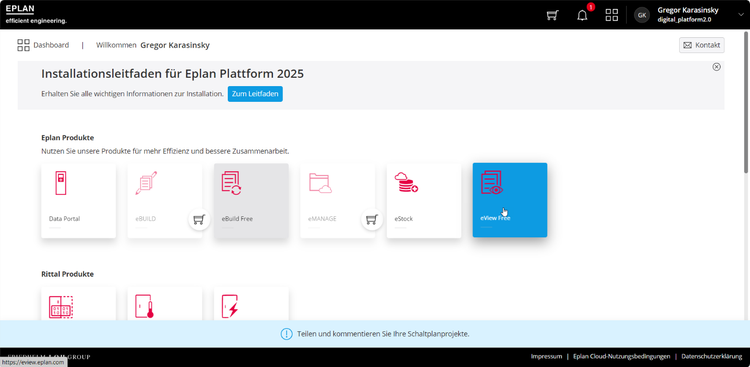Click the GK user avatar
The height and width of the screenshot is (367, 750).
pyautogui.click(x=642, y=15)
